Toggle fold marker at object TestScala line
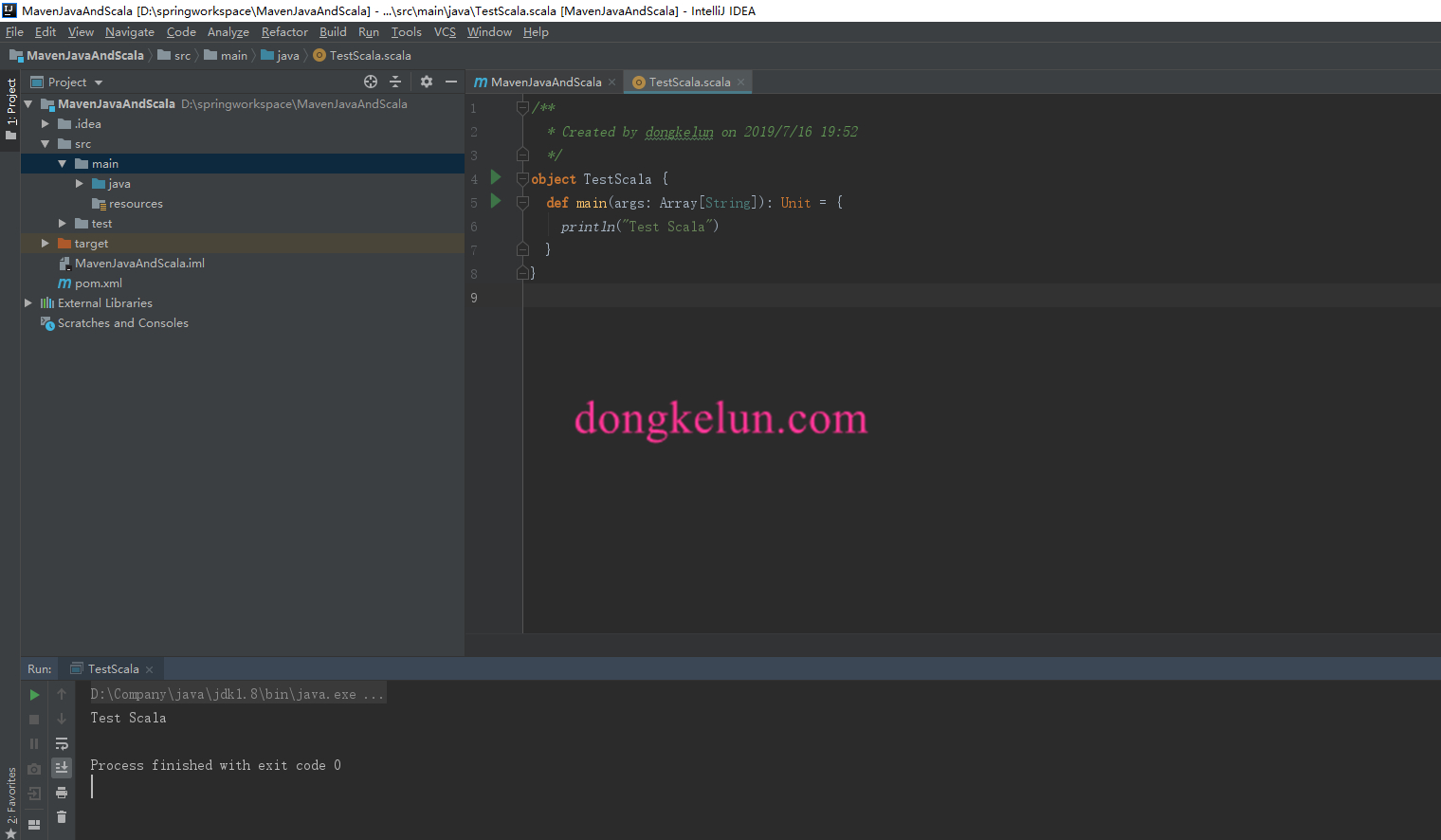This screenshot has width=1441, height=840. pyautogui.click(x=522, y=178)
